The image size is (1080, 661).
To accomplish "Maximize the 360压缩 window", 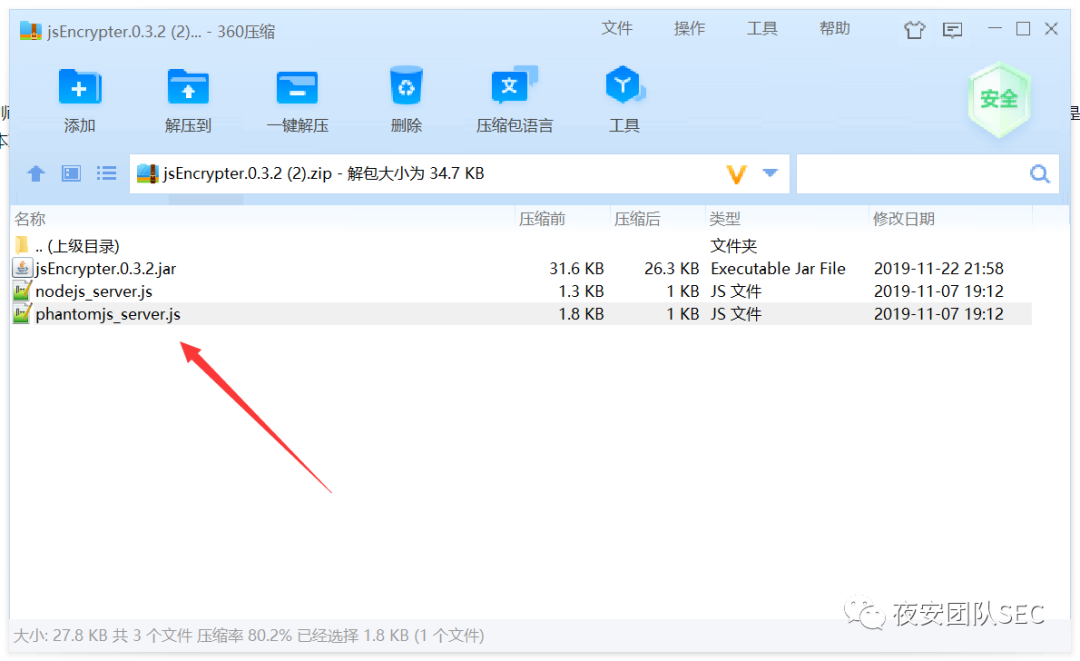I will [x=1023, y=28].
